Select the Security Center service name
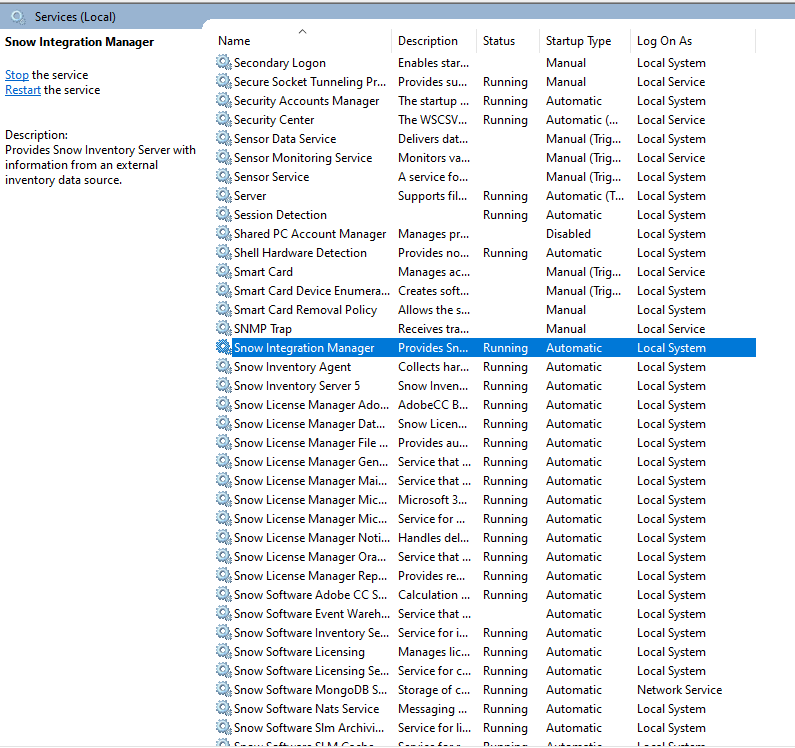Viewport: 795px width, 748px height. point(274,120)
